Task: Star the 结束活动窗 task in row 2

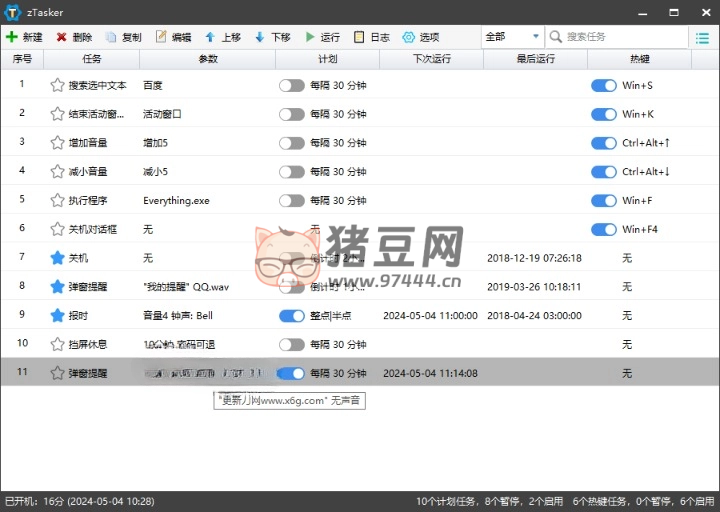Action: [x=57, y=114]
